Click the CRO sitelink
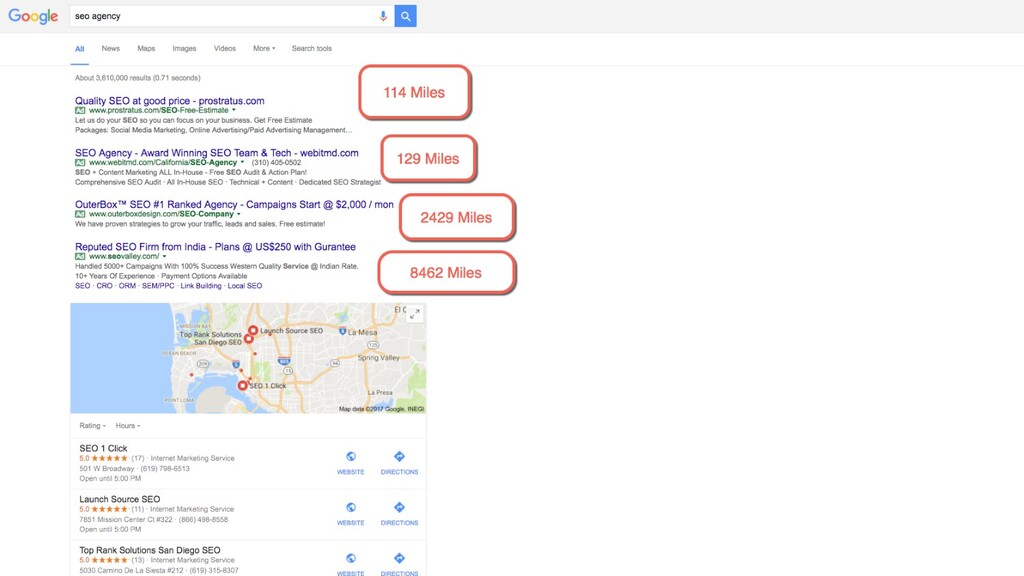This screenshot has width=1024, height=576. (x=104, y=286)
